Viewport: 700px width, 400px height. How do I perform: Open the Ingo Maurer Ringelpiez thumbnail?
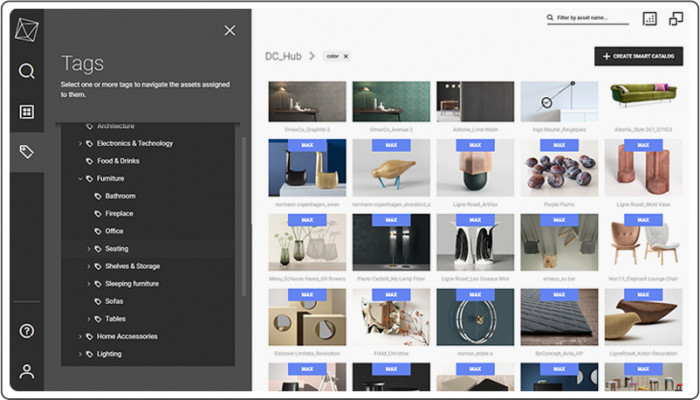(559, 101)
